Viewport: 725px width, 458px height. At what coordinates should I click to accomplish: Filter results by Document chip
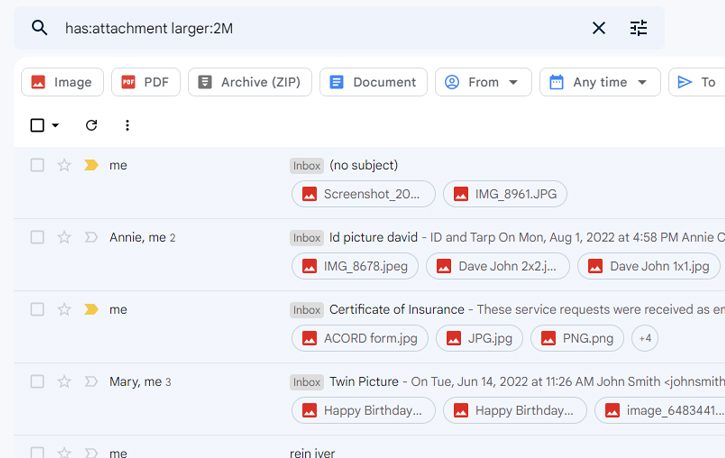point(373,82)
